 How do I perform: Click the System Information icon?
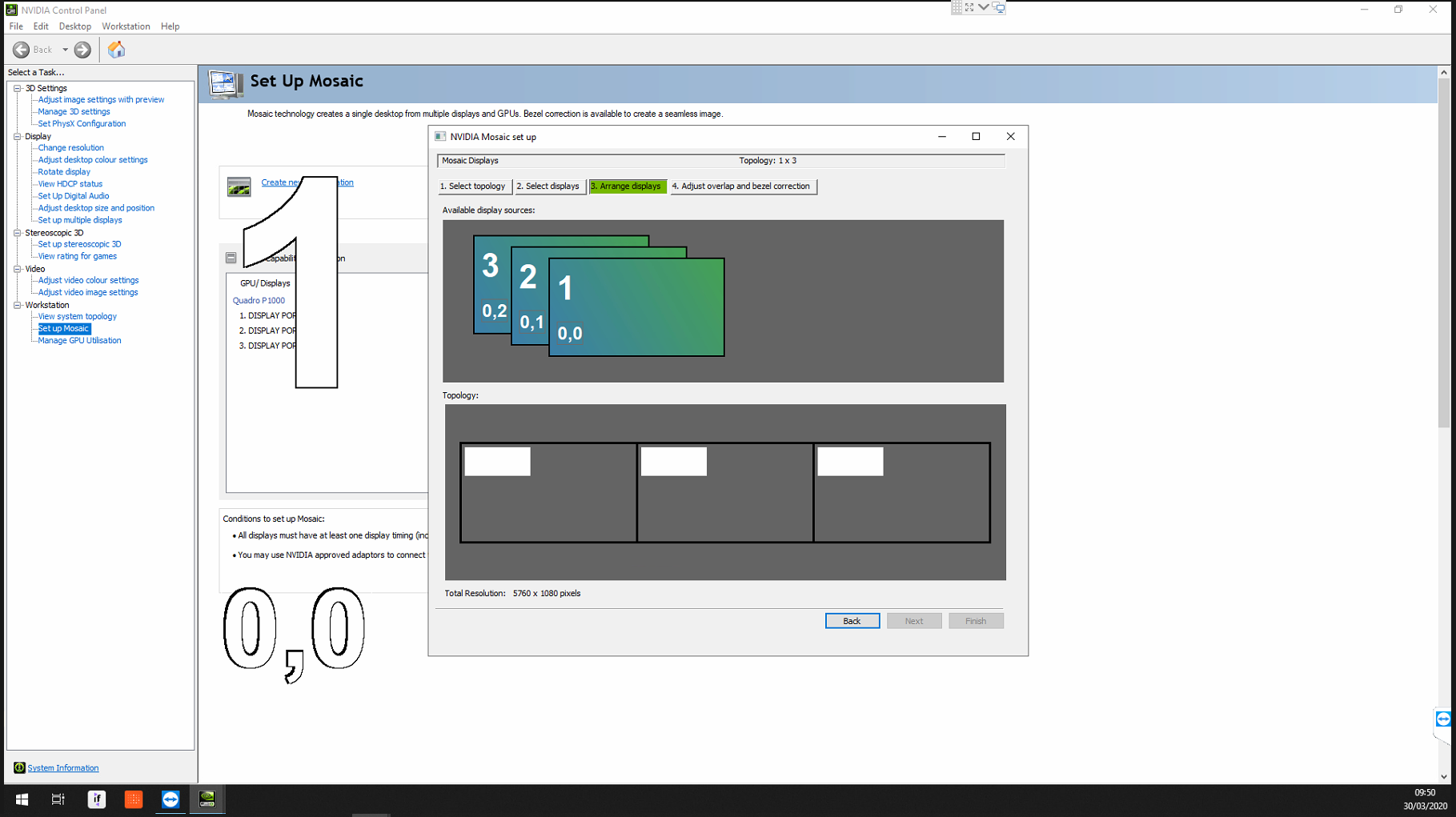[x=19, y=767]
